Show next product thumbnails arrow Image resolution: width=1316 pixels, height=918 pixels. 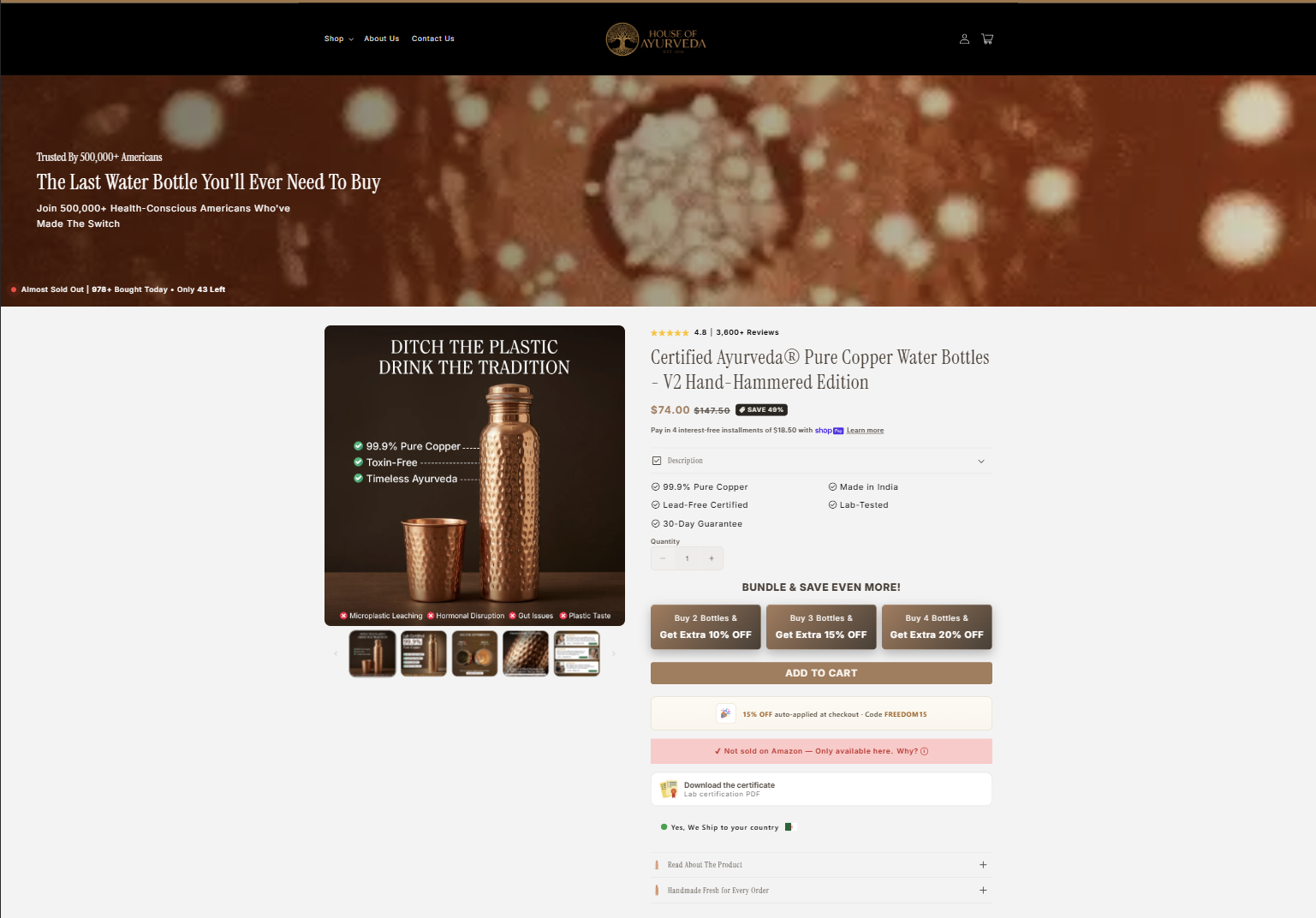(613, 654)
